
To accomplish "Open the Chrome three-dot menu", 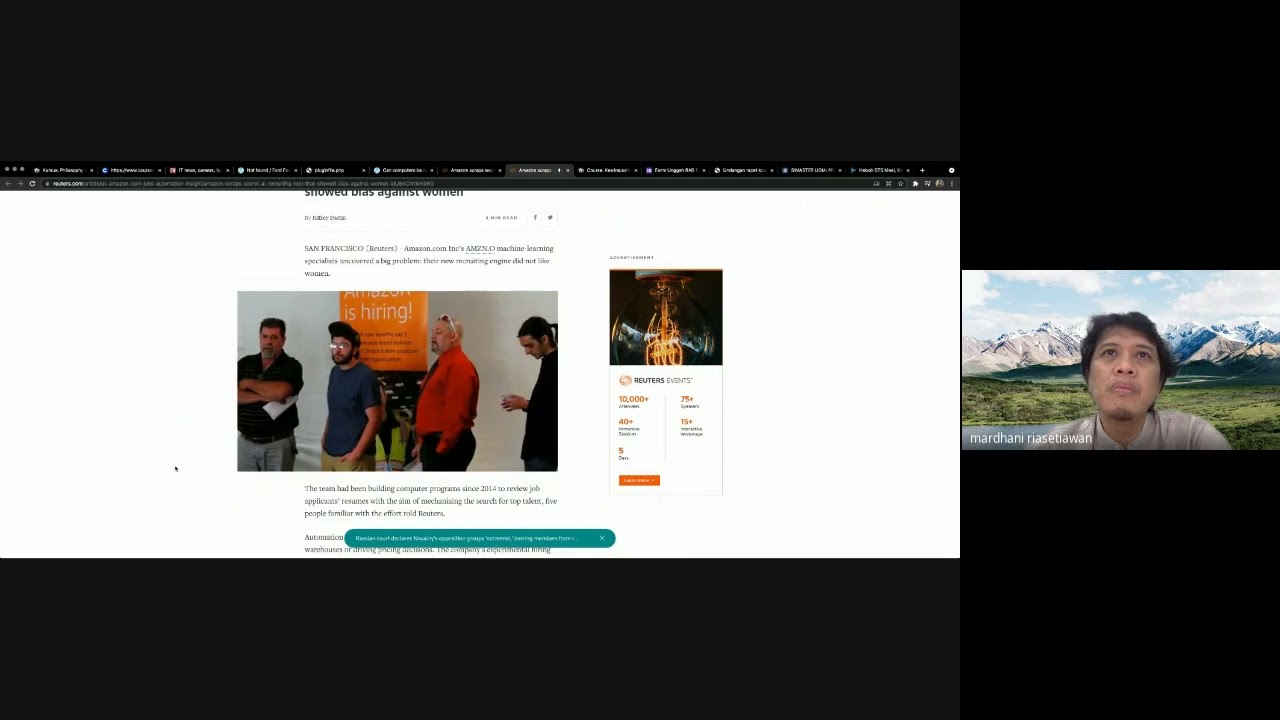I will [x=951, y=183].
